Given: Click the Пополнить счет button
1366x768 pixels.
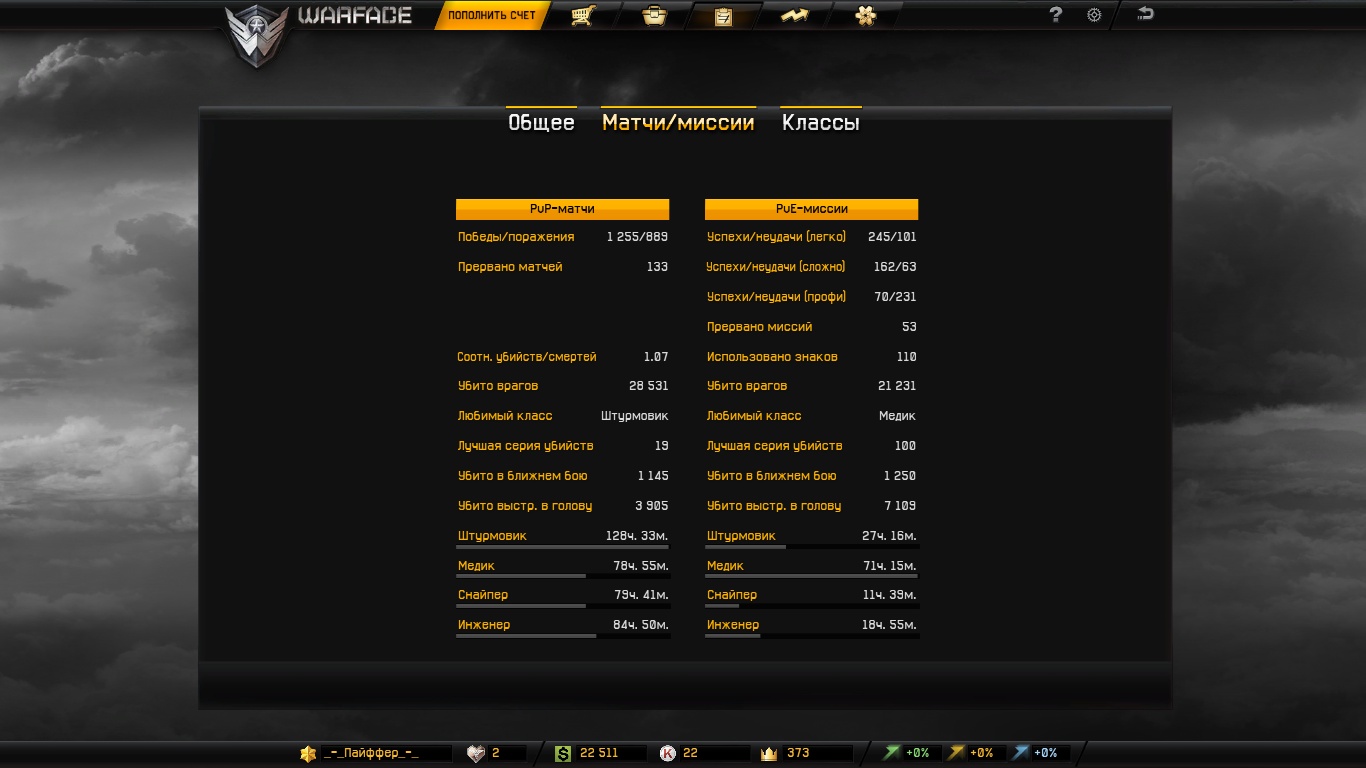Looking at the screenshot, I should pos(492,15).
